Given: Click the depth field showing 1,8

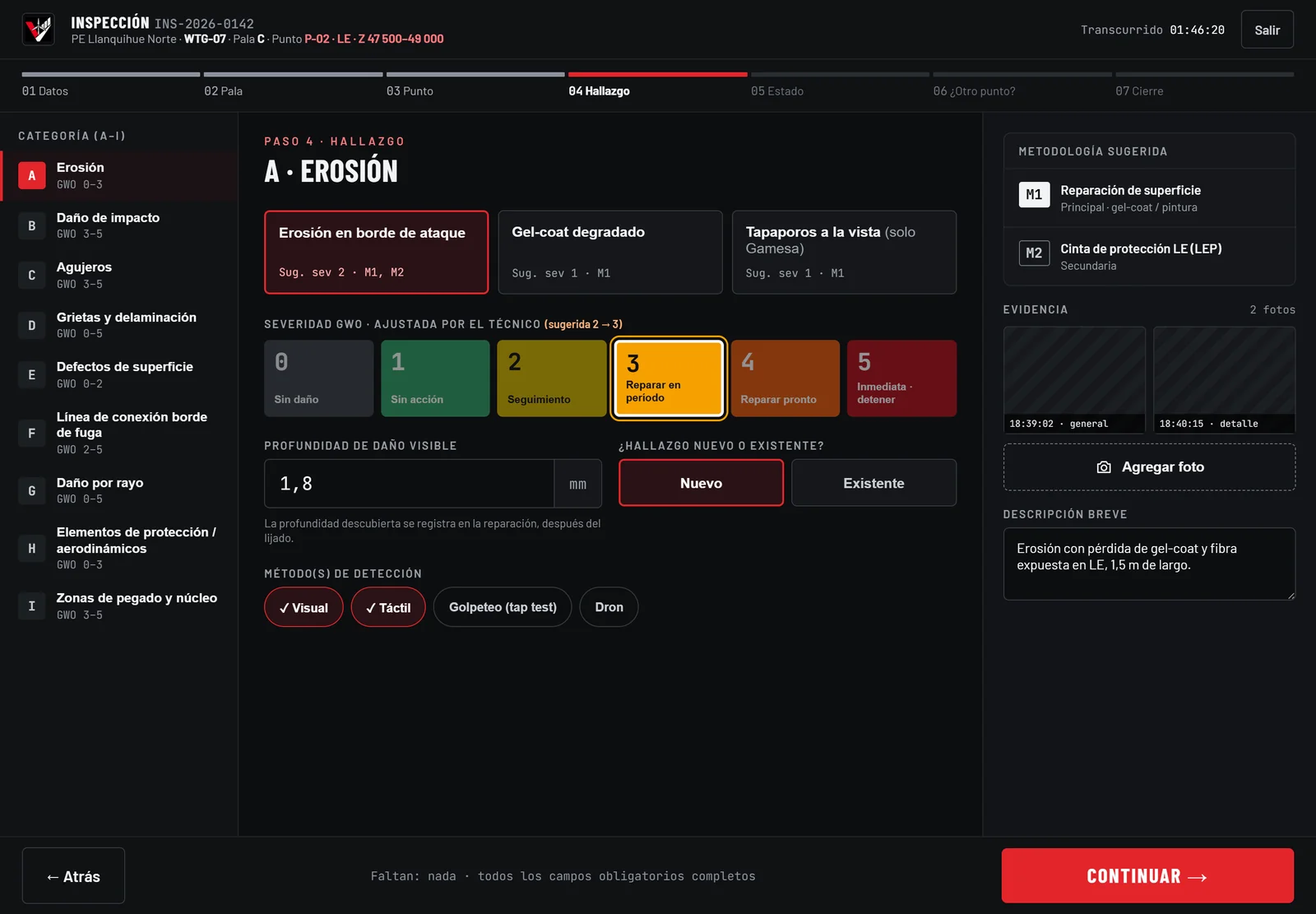Looking at the screenshot, I should coord(409,483).
